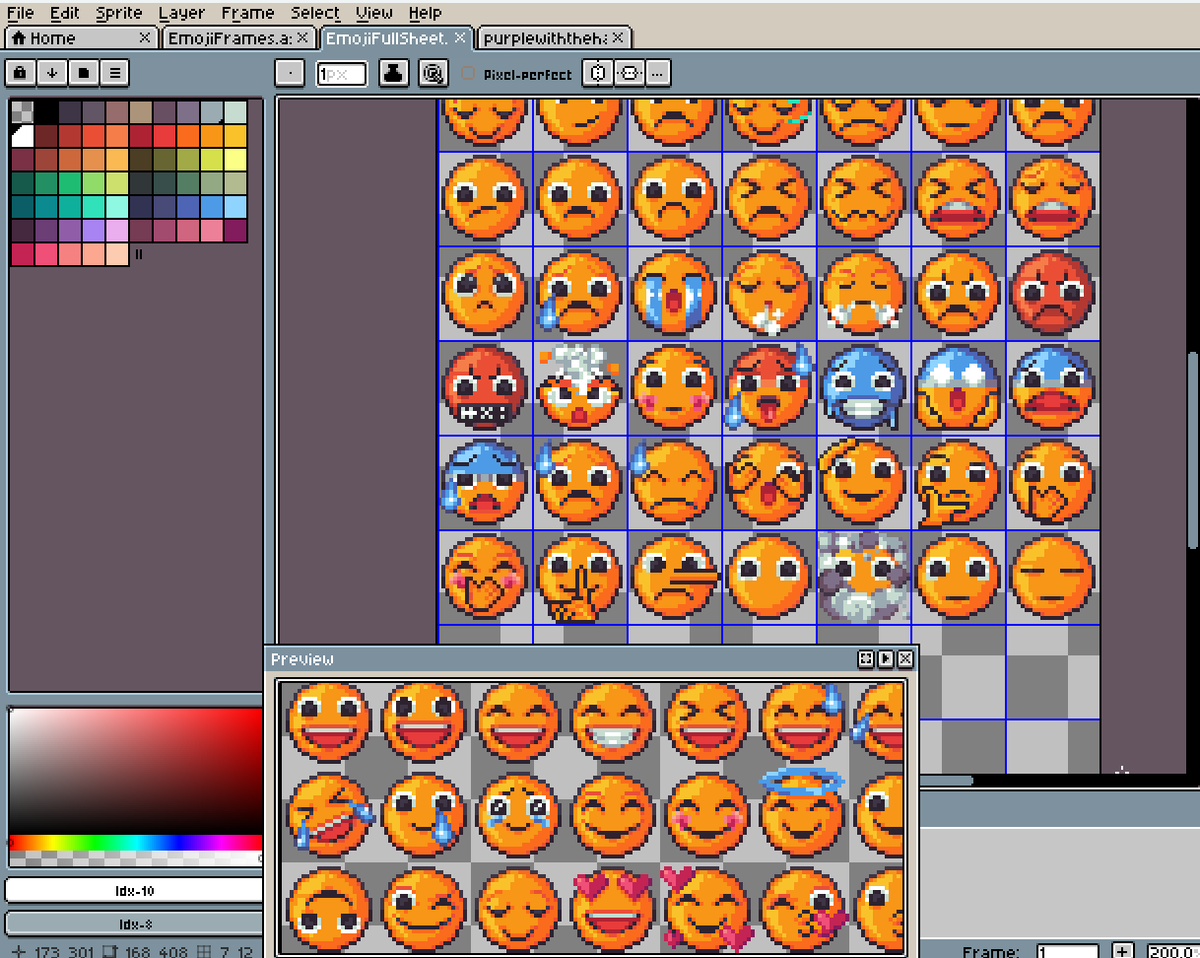Click the expressionless flat-eyed emoji on canvas
1200x958 pixels.
1051,576
